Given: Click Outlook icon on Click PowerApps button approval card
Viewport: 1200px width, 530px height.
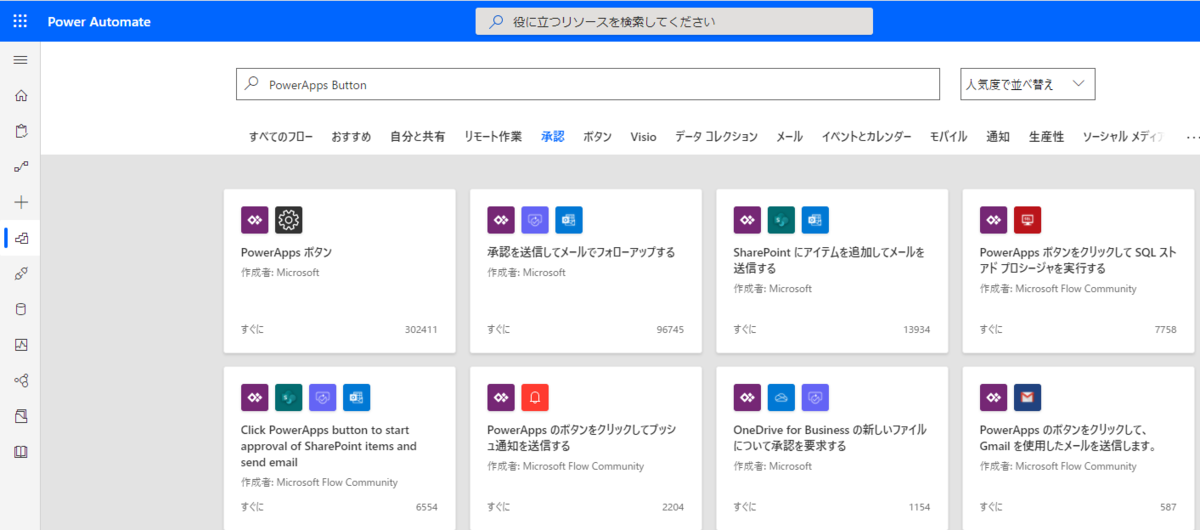Looking at the screenshot, I should pyautogui.click(x=356, y=397).
